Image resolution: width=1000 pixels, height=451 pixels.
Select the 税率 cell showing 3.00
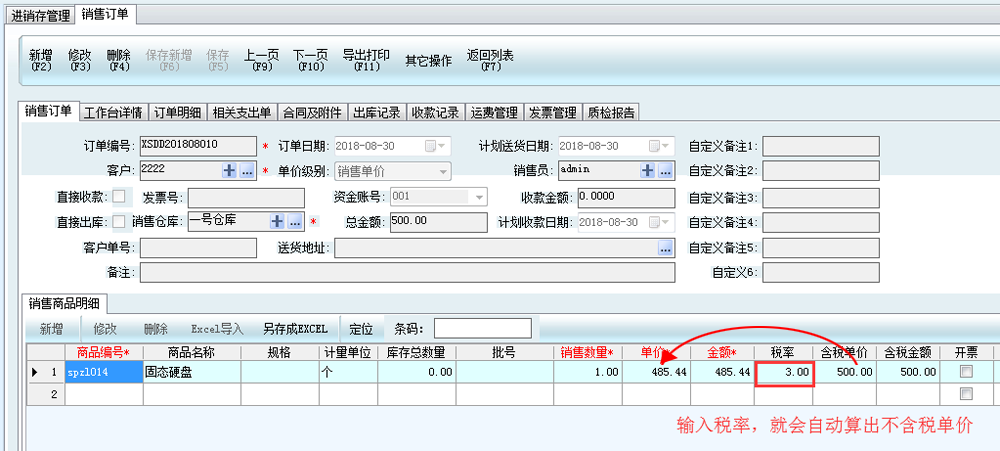[784, 372]
